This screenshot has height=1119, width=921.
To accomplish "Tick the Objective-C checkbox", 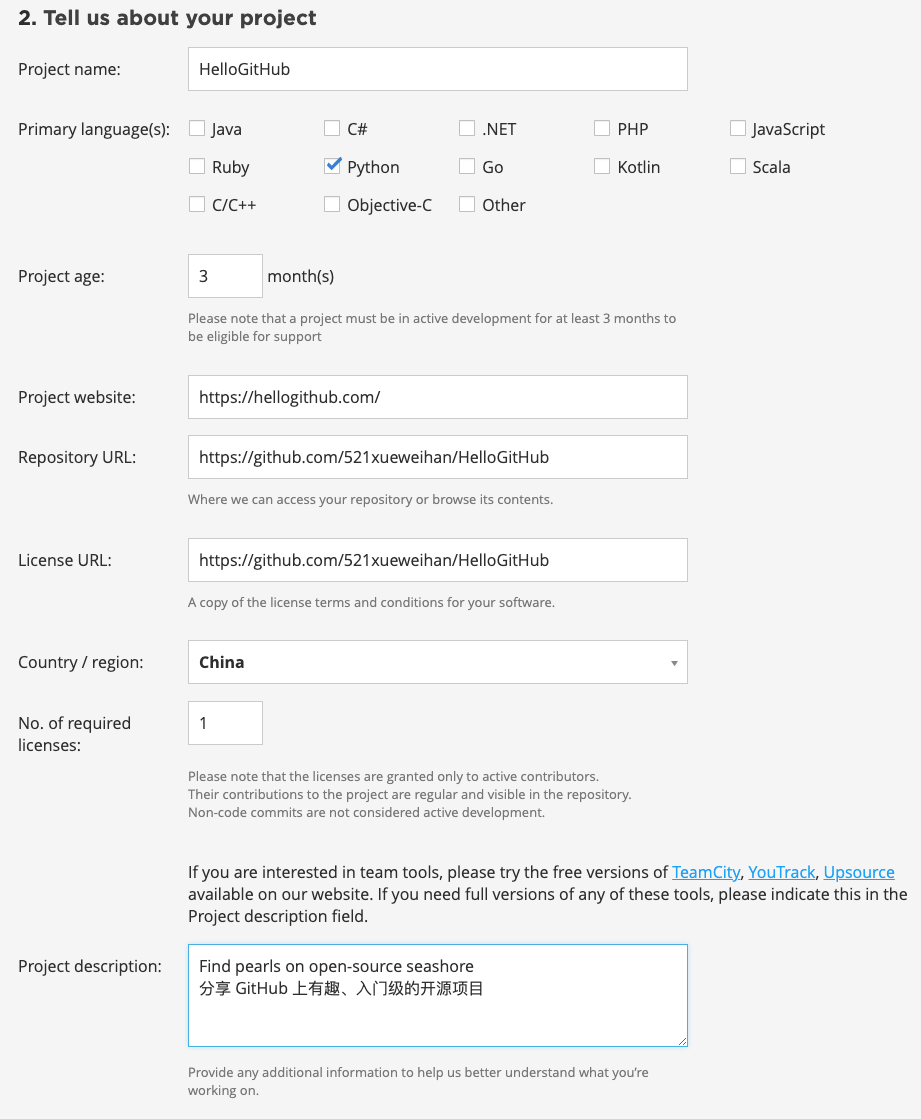I will pos(332,204).
